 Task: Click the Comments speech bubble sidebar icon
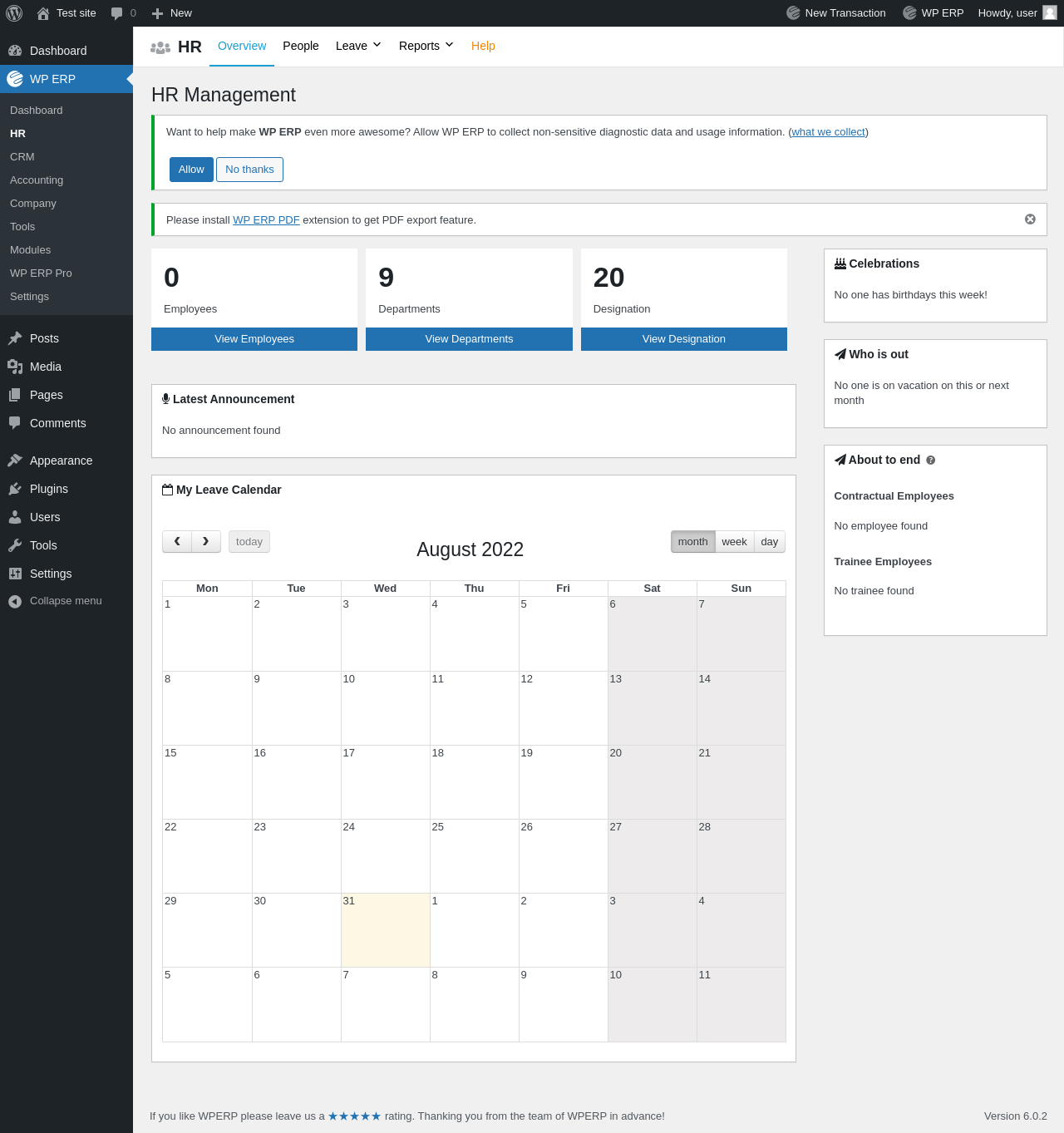(15, 423)
